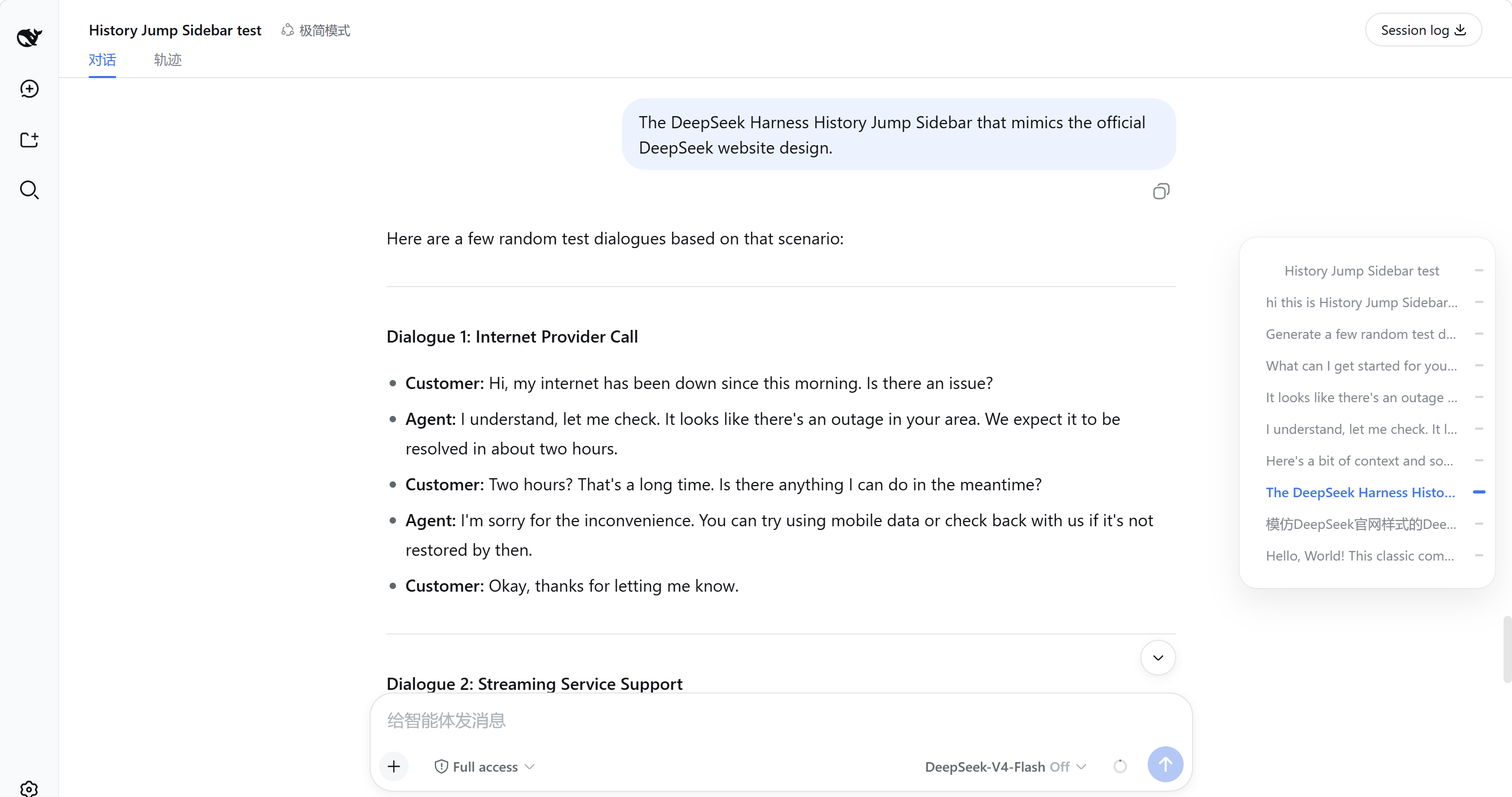Open the Full access permissions dropdown

[484, 766]
